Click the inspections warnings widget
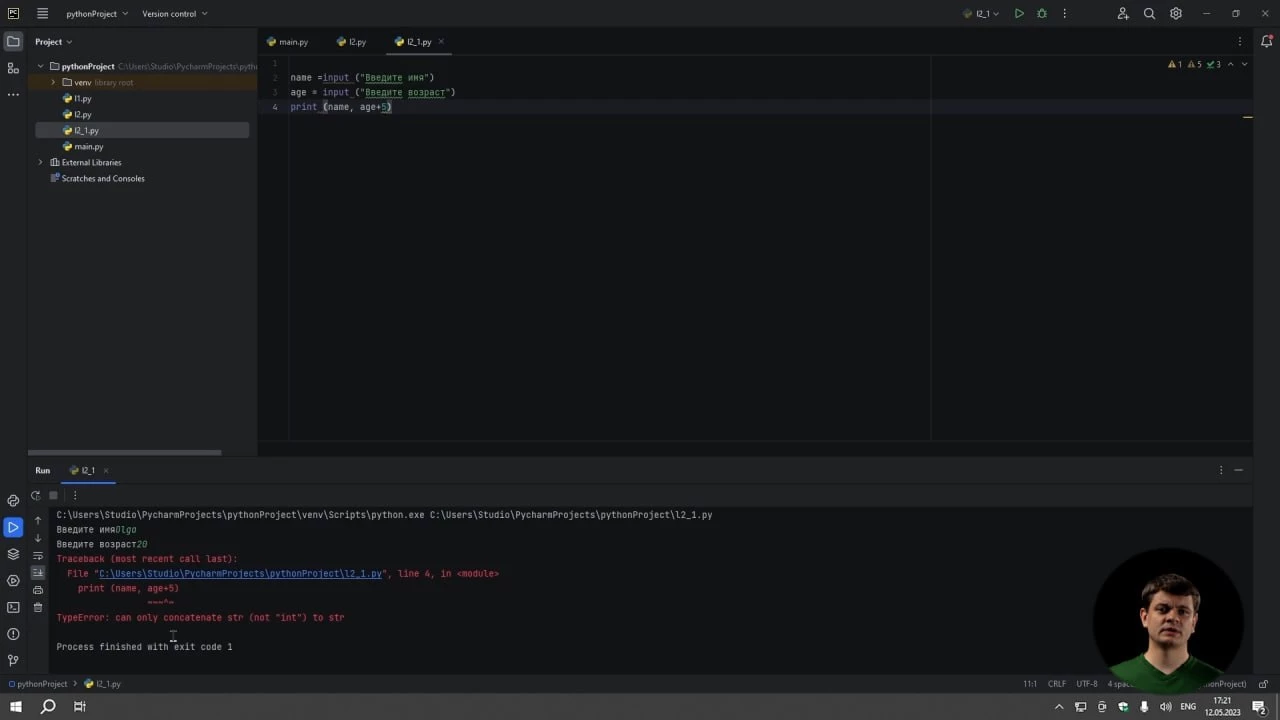Viewport: 1280px width, 720px height. click(x=1194, y=64)
